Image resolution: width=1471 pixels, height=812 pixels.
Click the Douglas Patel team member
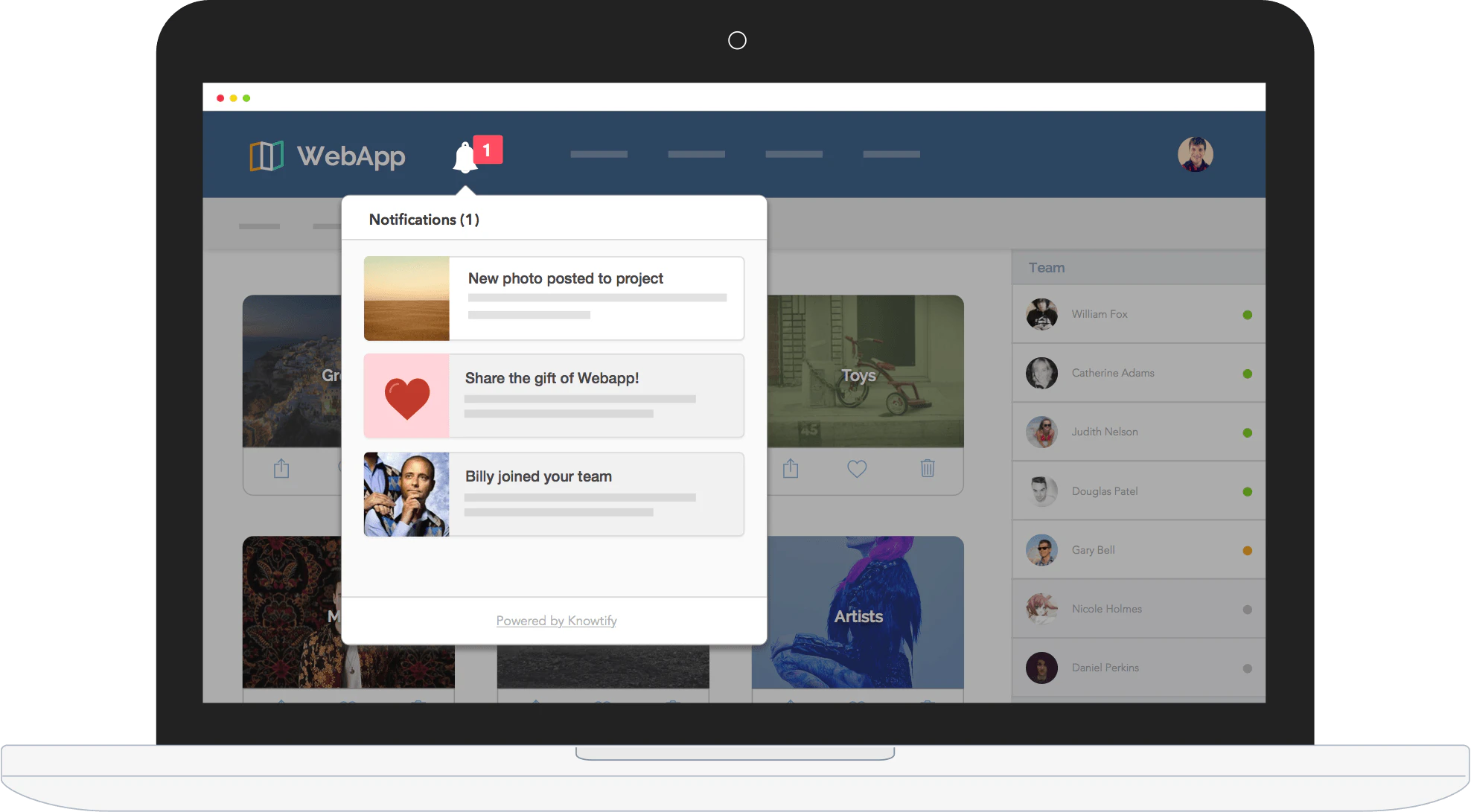coord(1104,491)
